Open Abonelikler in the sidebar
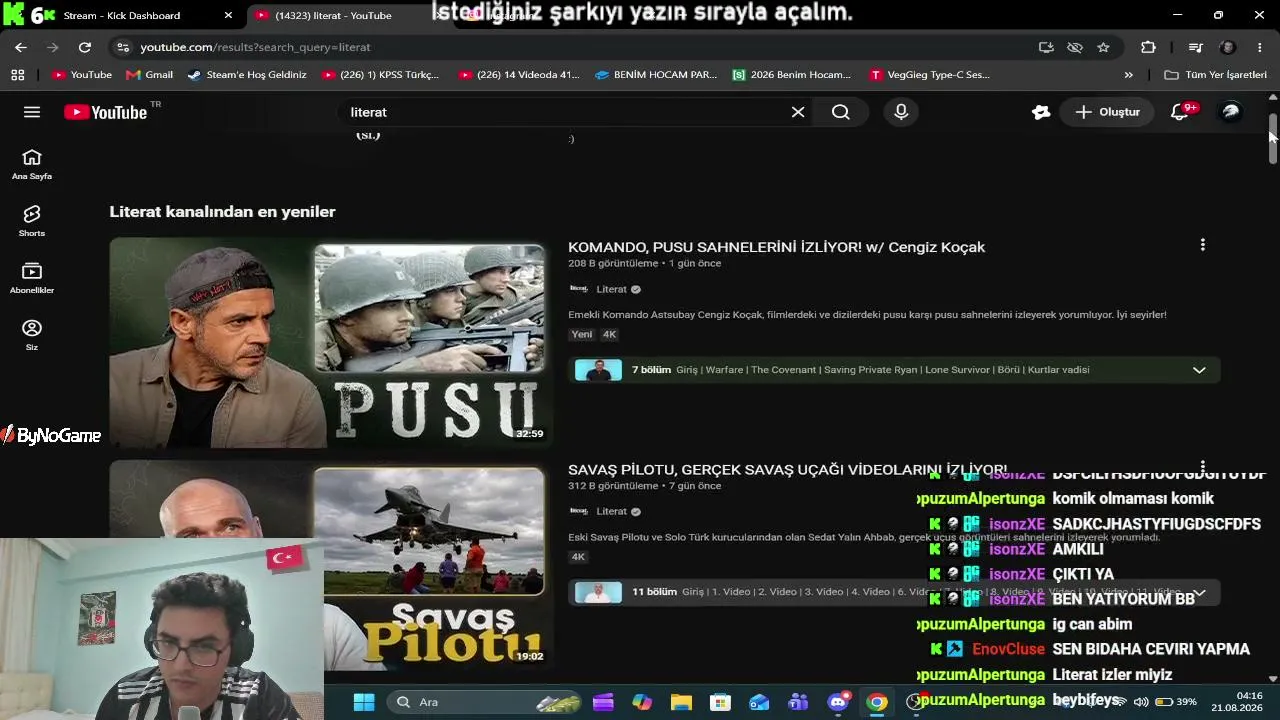Image resolution: width=1280 pixels, height=720 pixels. 32,279
